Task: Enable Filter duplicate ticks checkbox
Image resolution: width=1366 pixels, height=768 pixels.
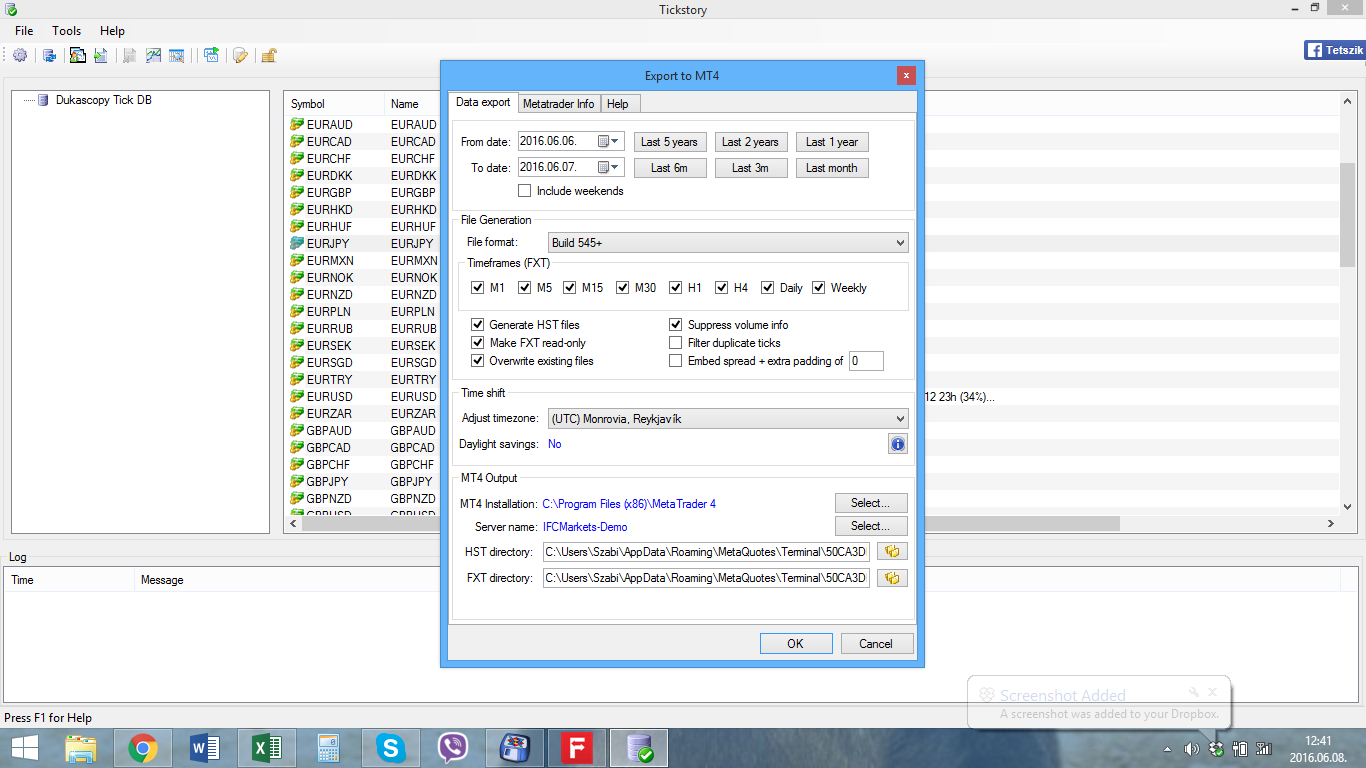Action: click(x=676, y=343)
